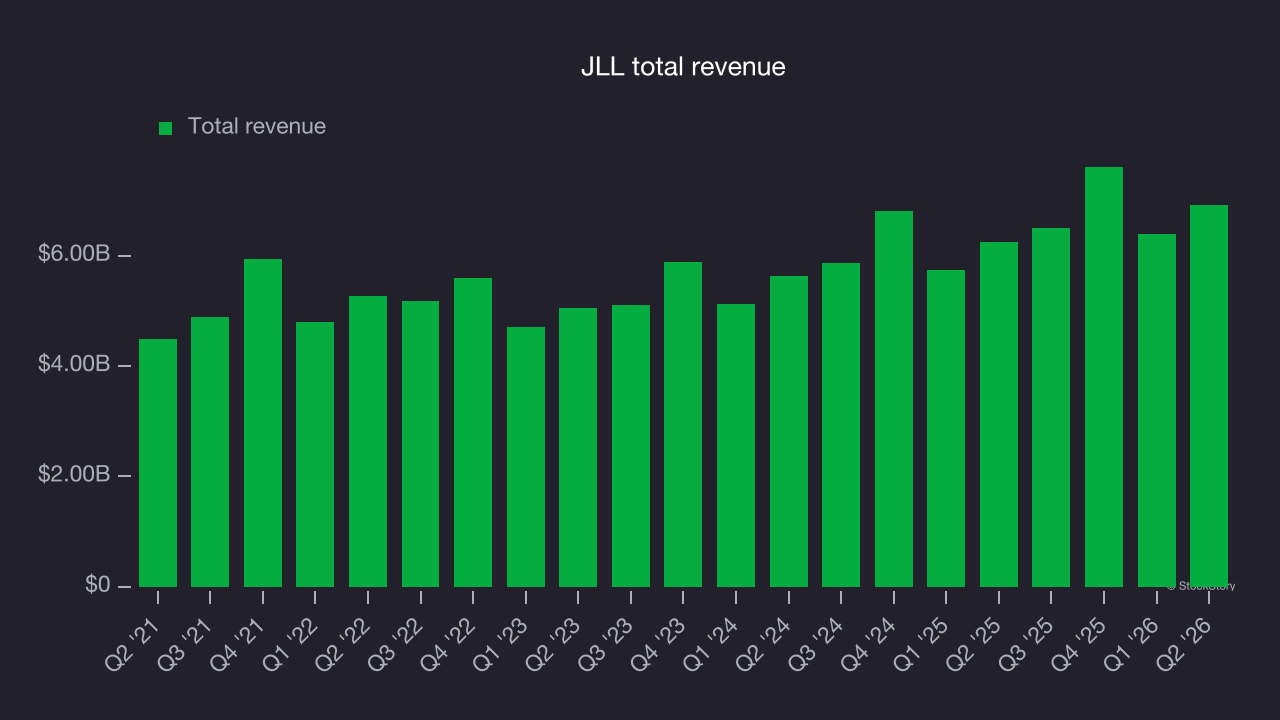Select the Q1 '24 revenue bar
Viewport: 1280px width, 720px height.
pyautogui.click(x=736, y=445)
